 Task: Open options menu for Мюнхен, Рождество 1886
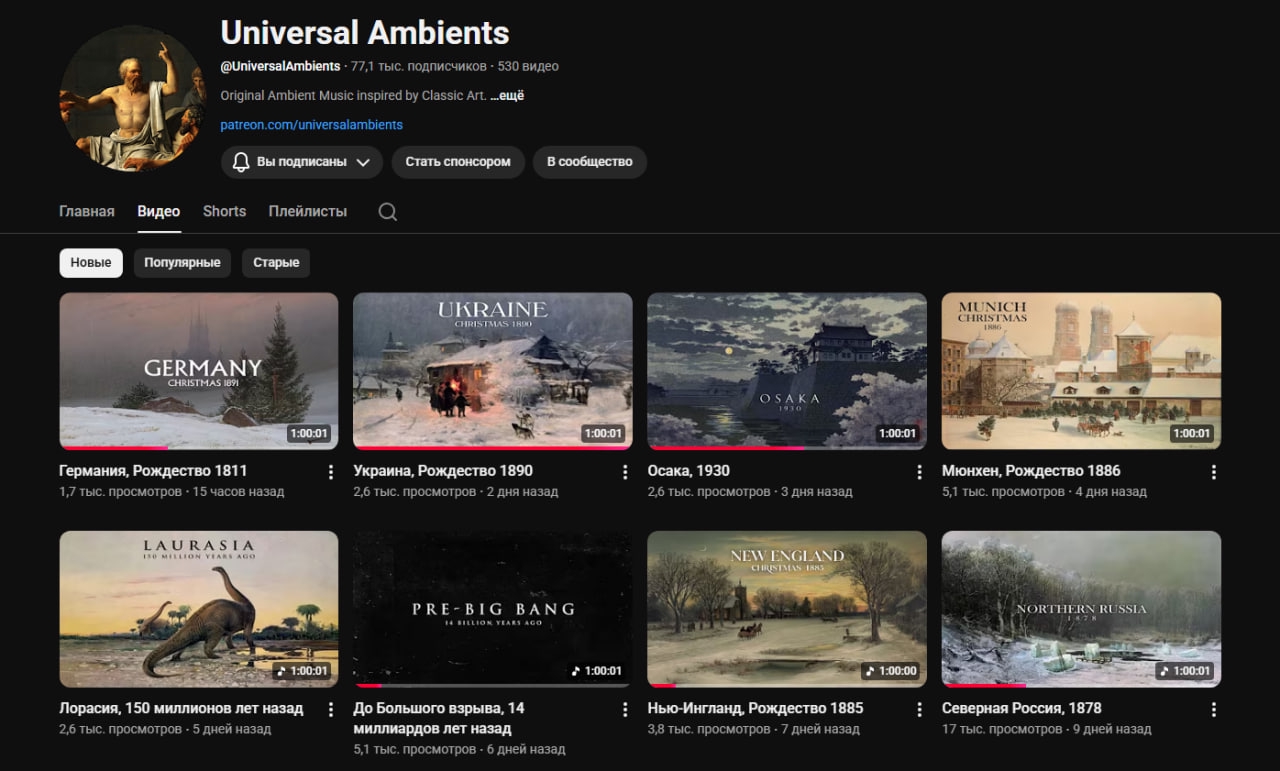click(1213, 472)
